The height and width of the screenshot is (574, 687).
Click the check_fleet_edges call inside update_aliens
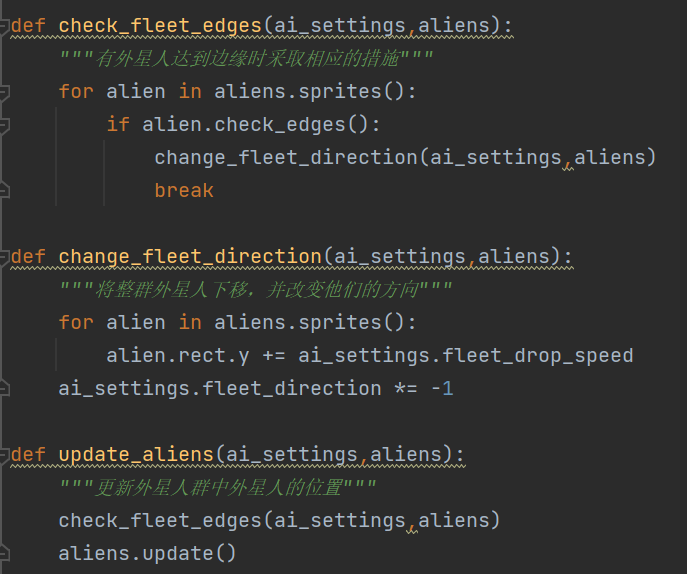(x=160, y=521)
